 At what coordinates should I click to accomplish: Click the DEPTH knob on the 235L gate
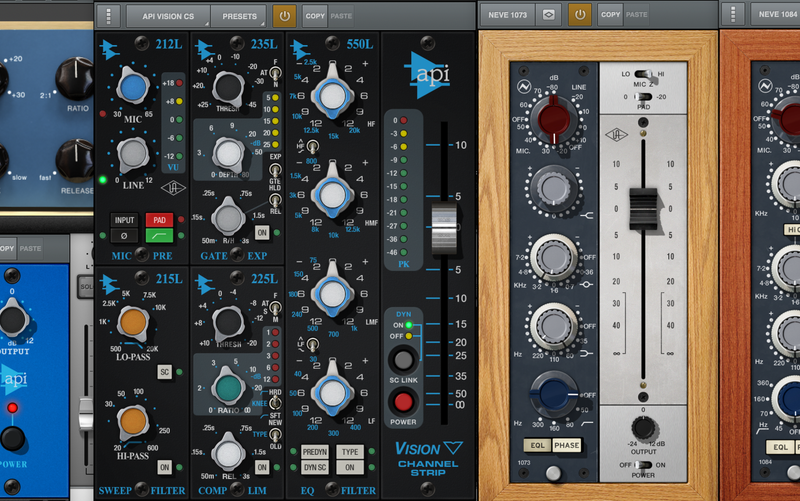click(x=228, y=154)
